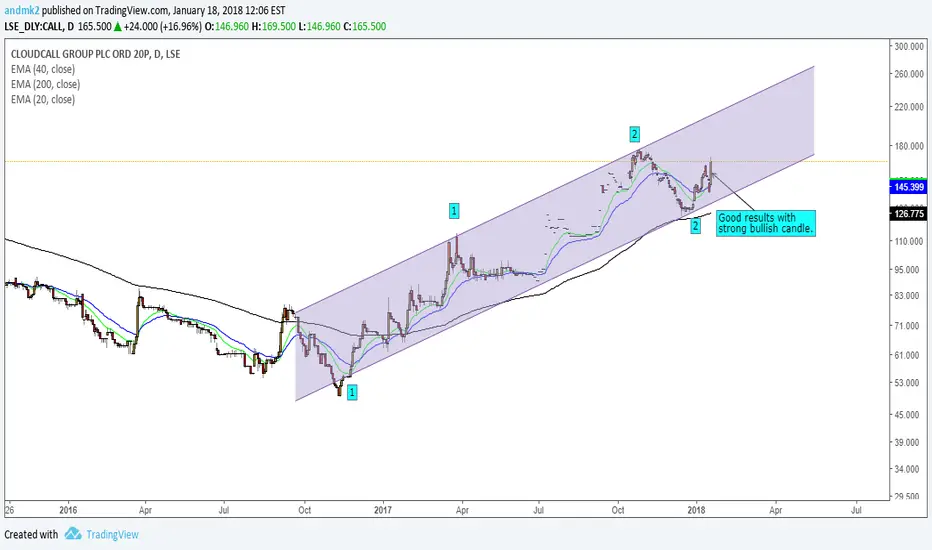Select the Good results with strong bullish candle note

(766, 223)
